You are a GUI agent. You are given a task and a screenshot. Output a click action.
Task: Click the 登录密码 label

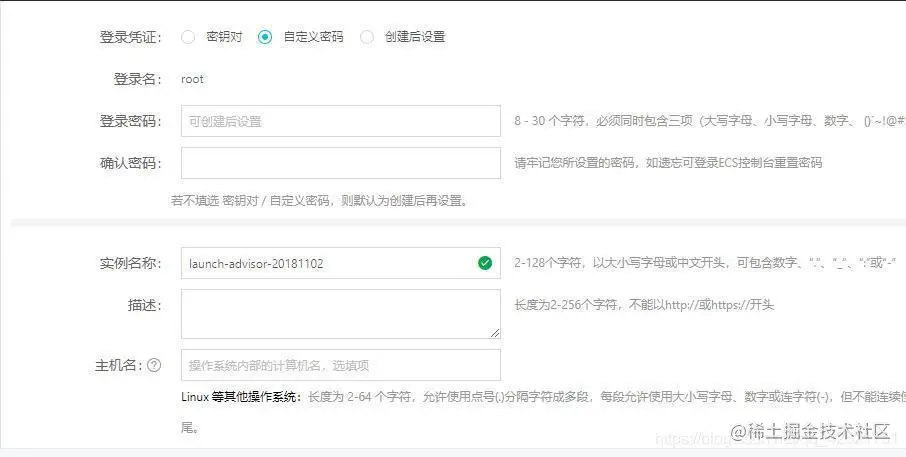point(131,121)
